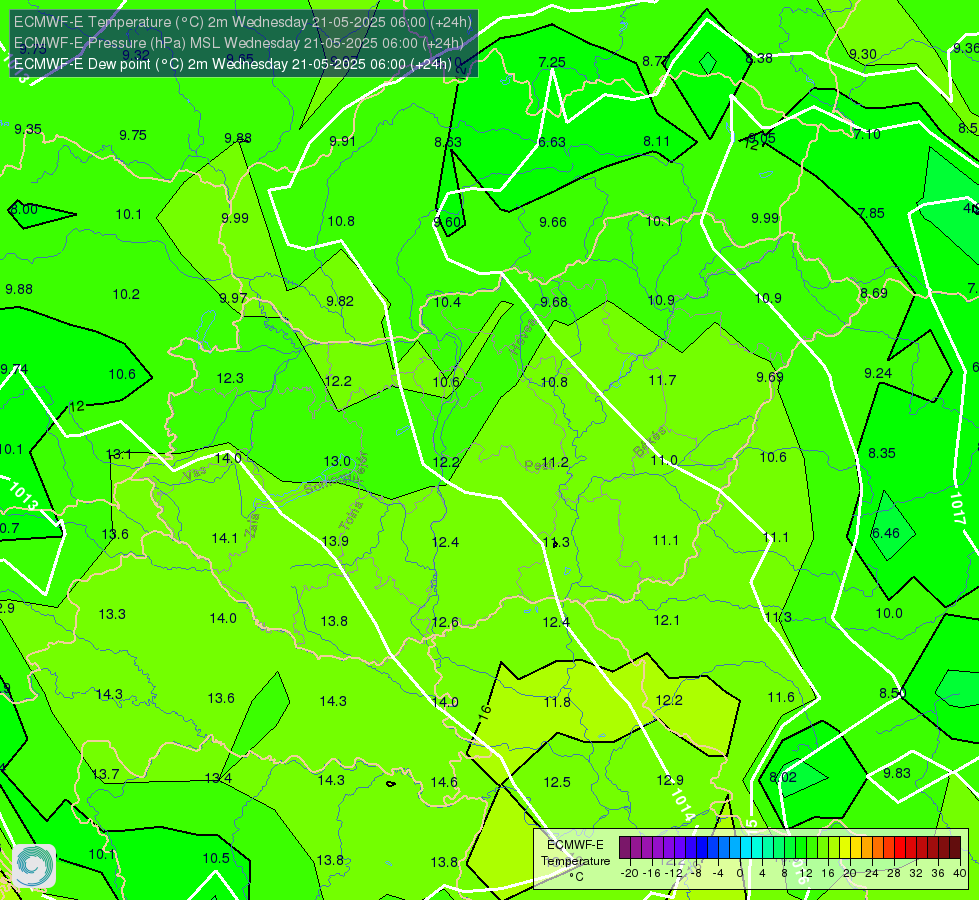
Task: Click the legend title 'ECMWF-E Temperature °C'
Action: click(575, 861)
